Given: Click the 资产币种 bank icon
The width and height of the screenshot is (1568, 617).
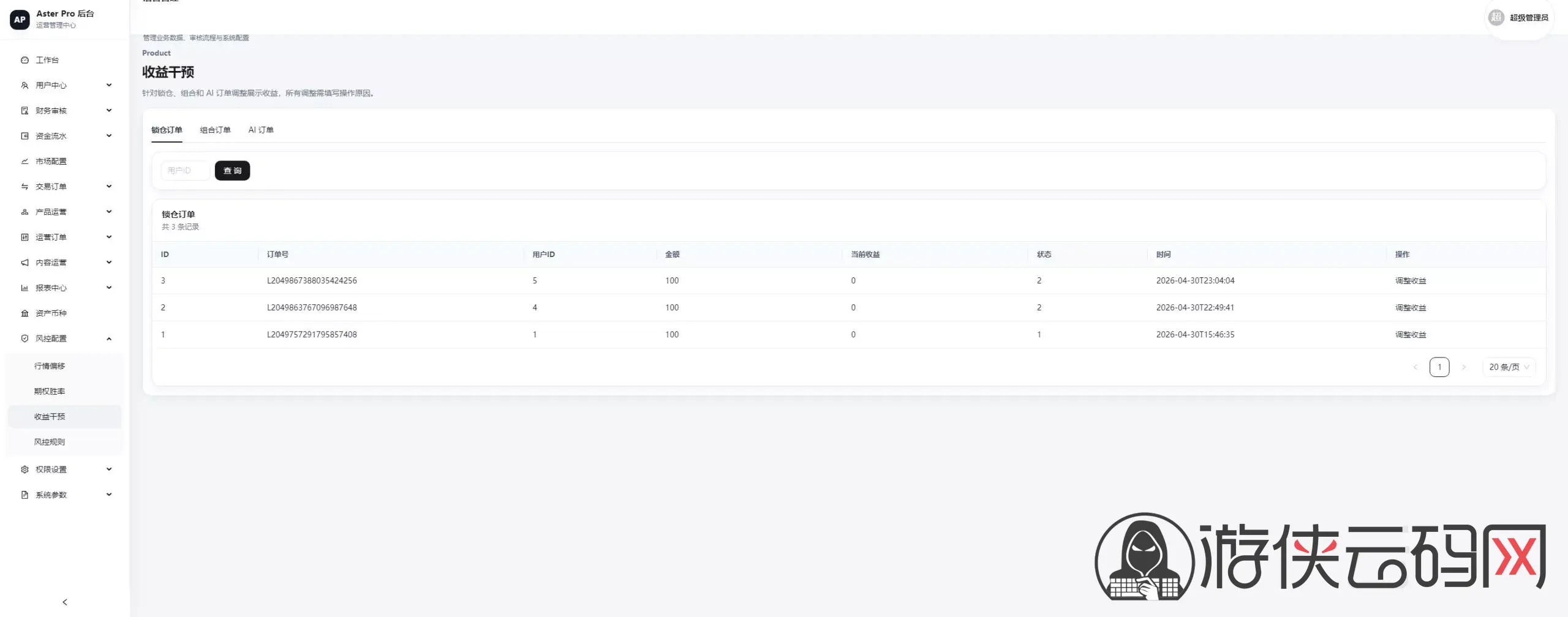Looking at the screenshot, I should [x=24, y=313].
